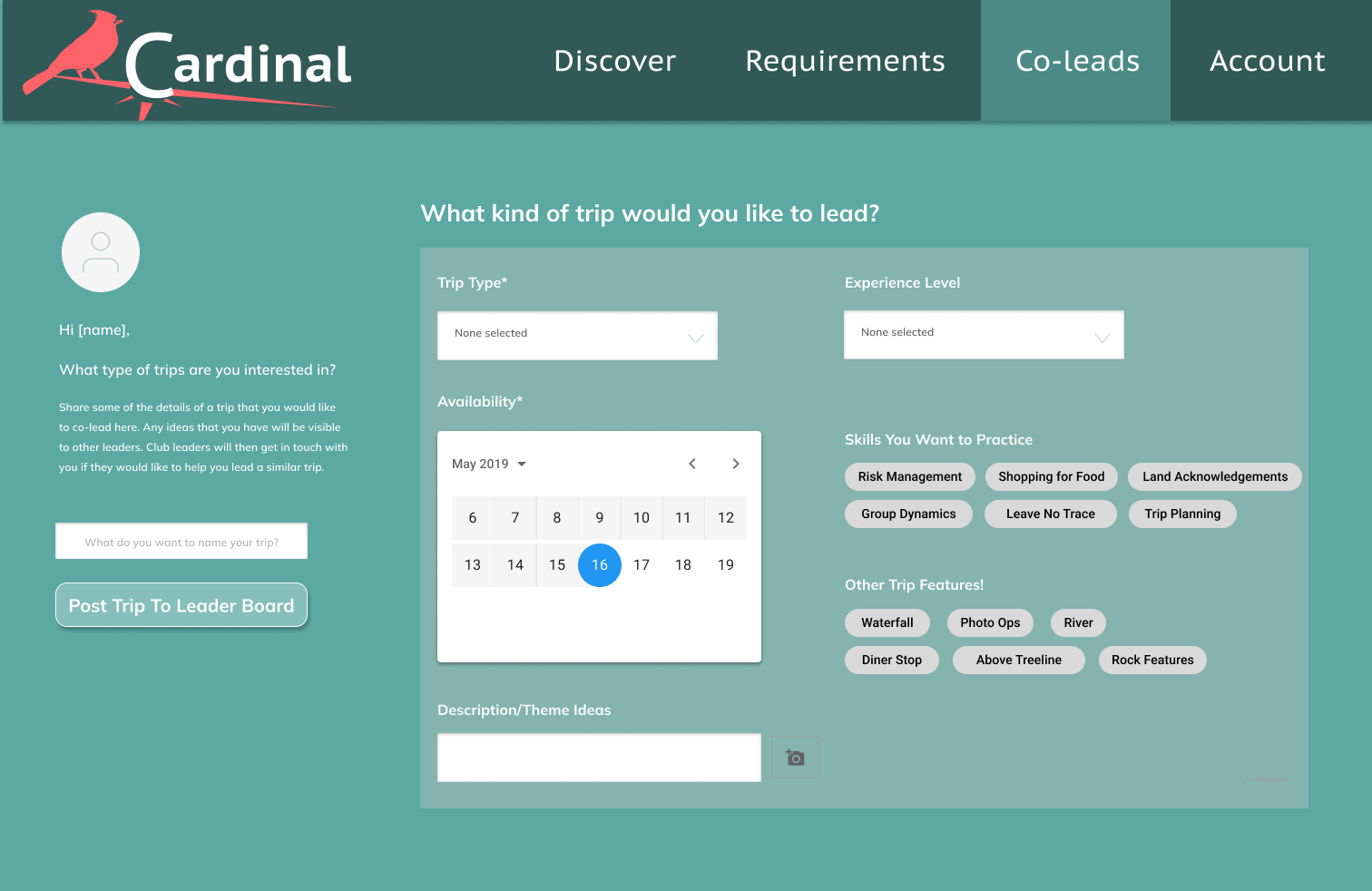Select May 15 in the calendar
Screen dimensions: 1372x891
[557, 565]
